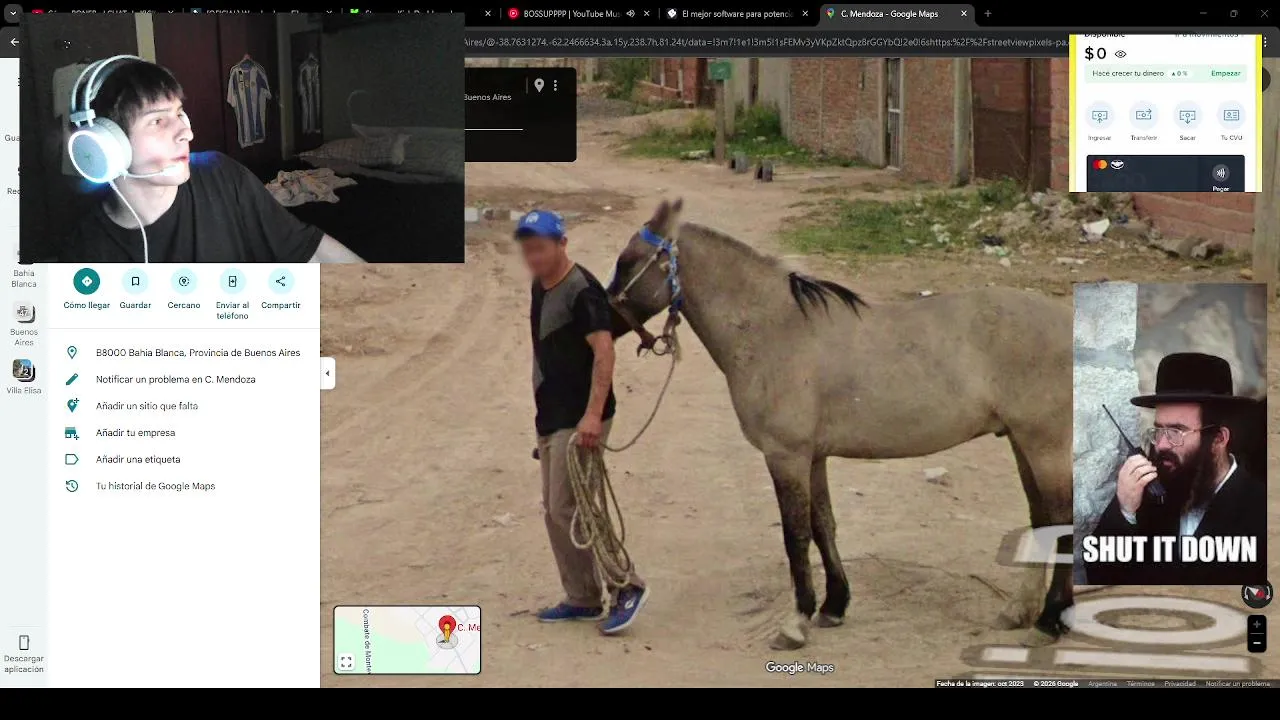The width and height of the screenshot is (1280, 720).
Task: Click Pagar contactless icon on card
Action: coord(1221,173)
